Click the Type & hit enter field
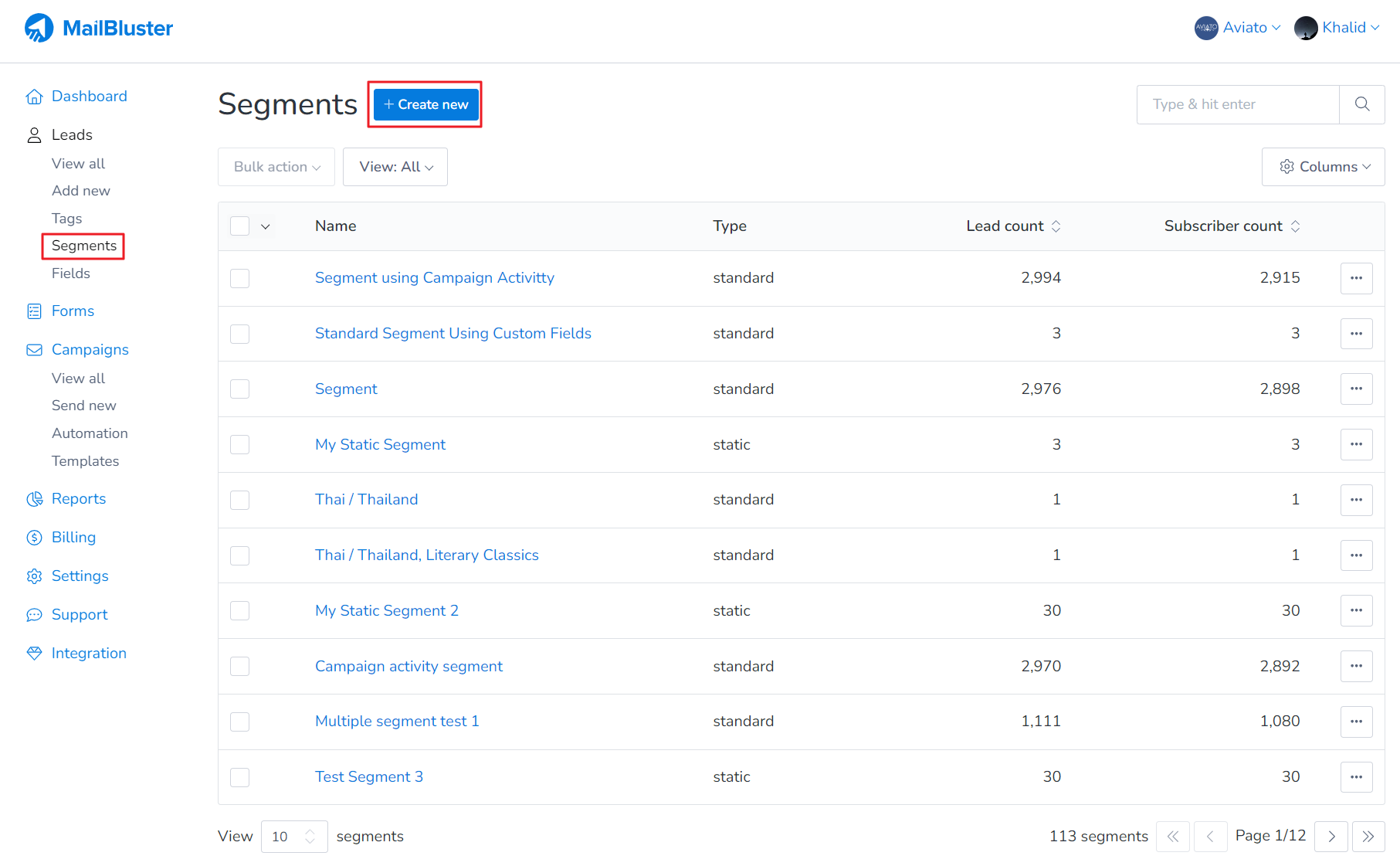Screen dimensions: 1400x866 click(x=1238, y=104)
